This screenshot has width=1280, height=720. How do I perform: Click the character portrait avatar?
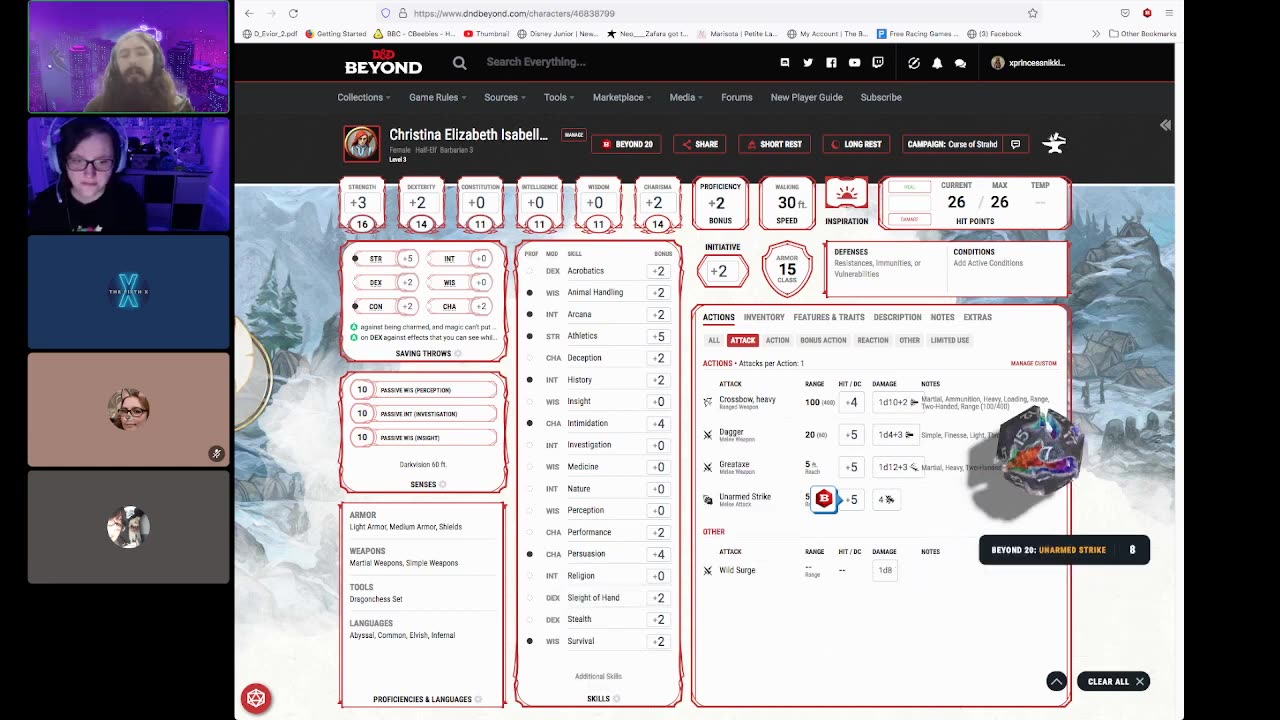[362, 143]
